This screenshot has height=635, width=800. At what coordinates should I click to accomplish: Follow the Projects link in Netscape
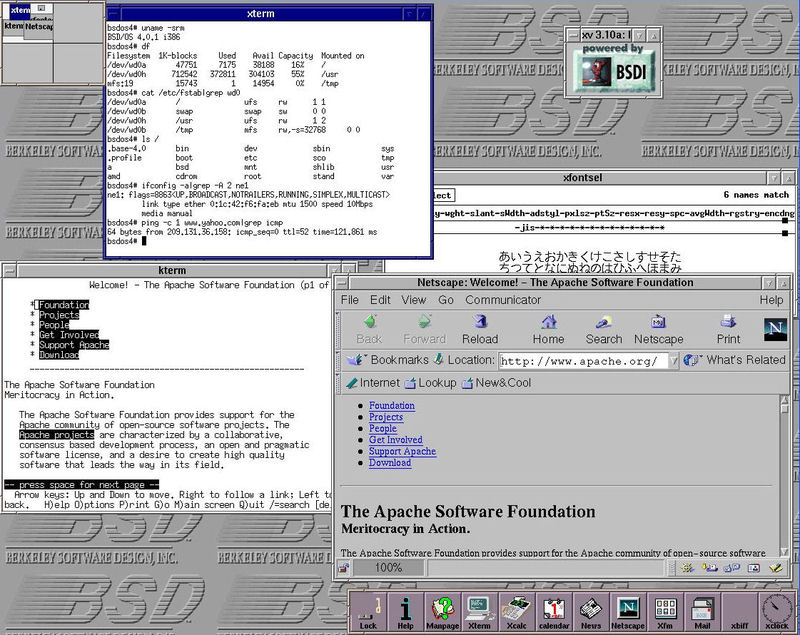click(386, 417)
